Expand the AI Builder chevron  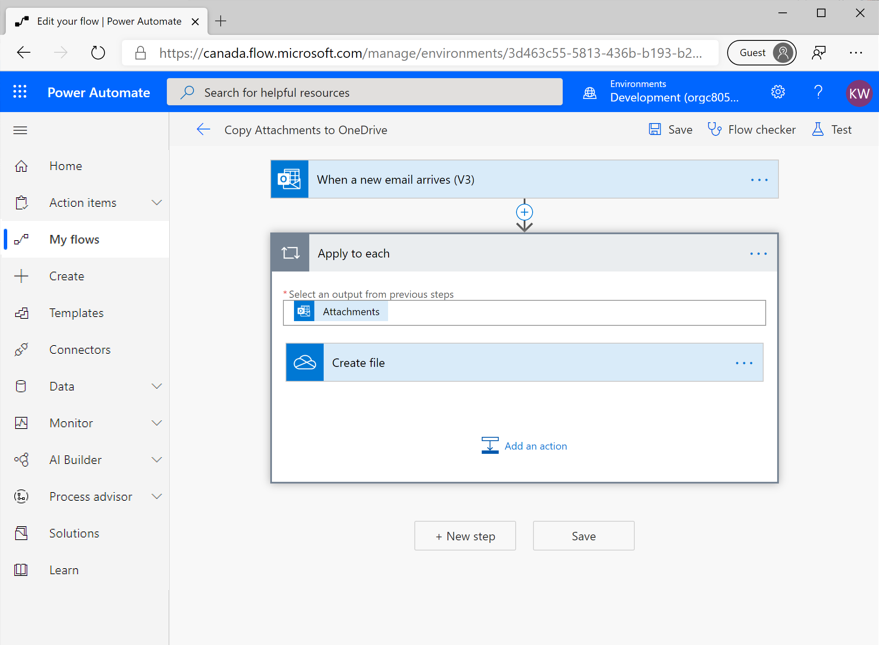point(157,460)
